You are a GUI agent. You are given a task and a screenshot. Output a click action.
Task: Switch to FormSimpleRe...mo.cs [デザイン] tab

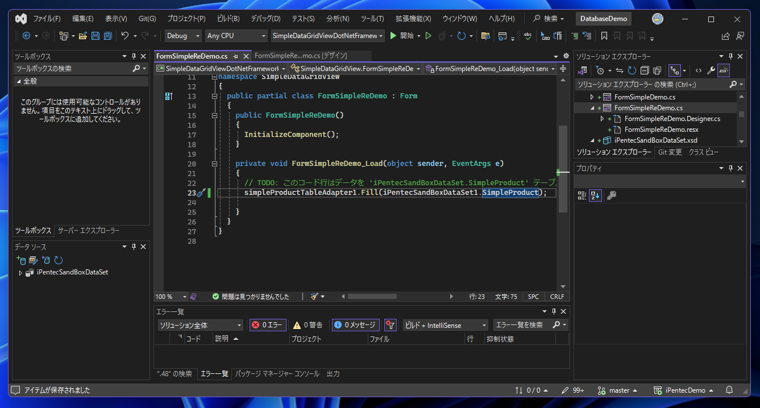coord(301,56)
